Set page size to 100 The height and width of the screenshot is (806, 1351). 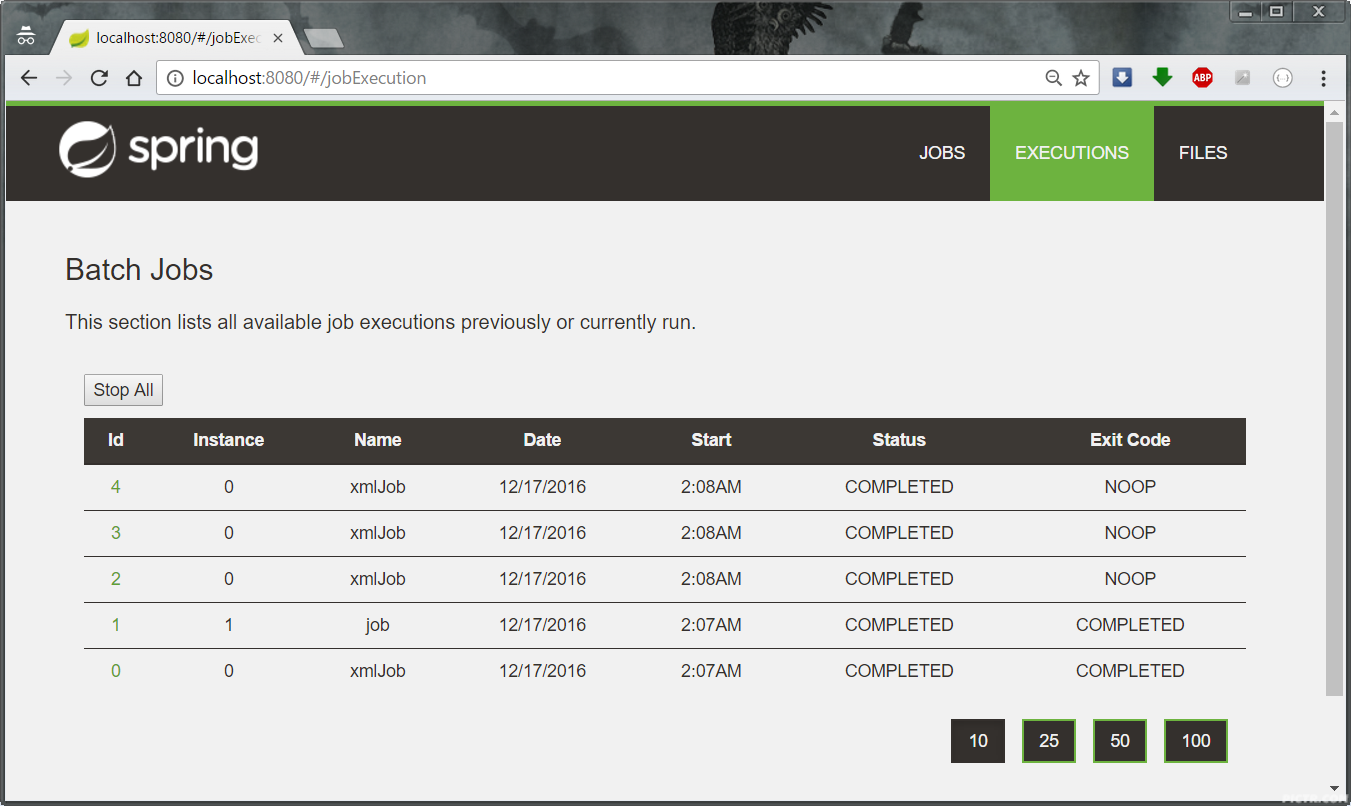pos(1196,741)
